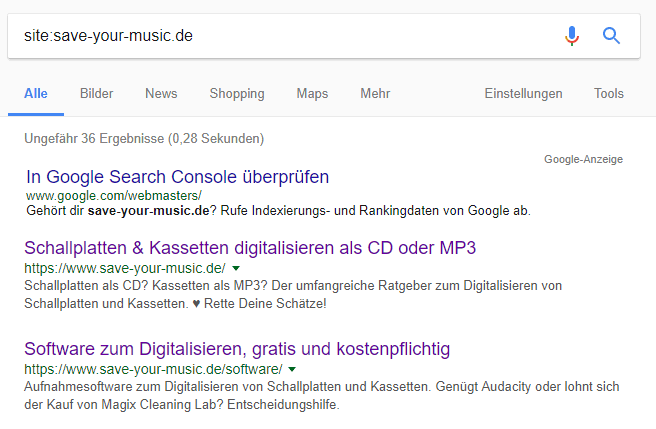Show the search Tools options
The image size is (656, 429).
click(609, 93)
